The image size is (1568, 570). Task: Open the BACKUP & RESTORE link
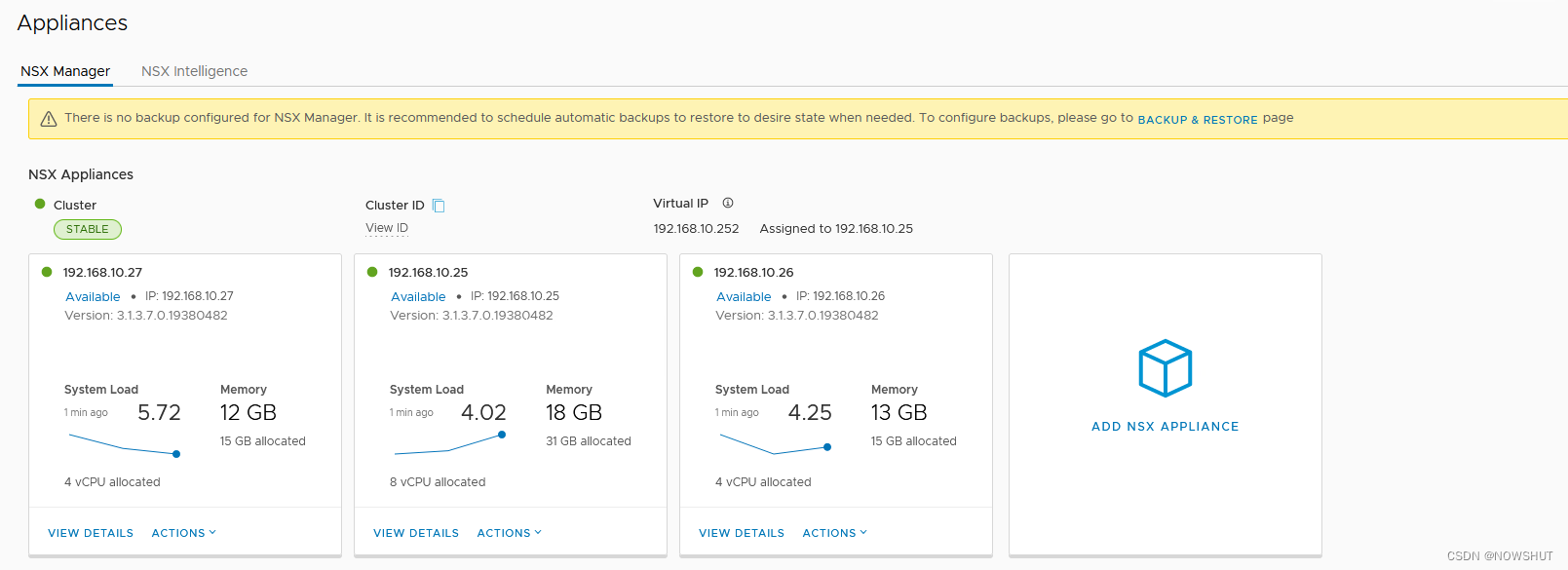point(1198,120)
